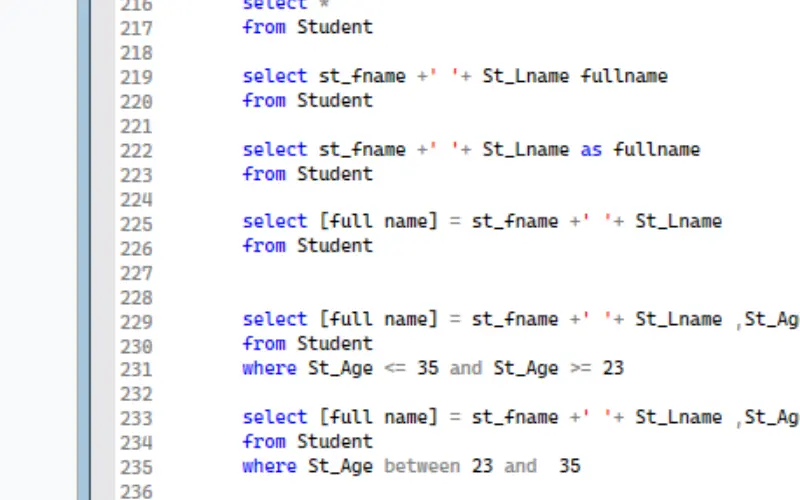This screenshot has width=800, height=500.
Task: Click the 'and' operator on line 231
Action: tap(466, 368)
